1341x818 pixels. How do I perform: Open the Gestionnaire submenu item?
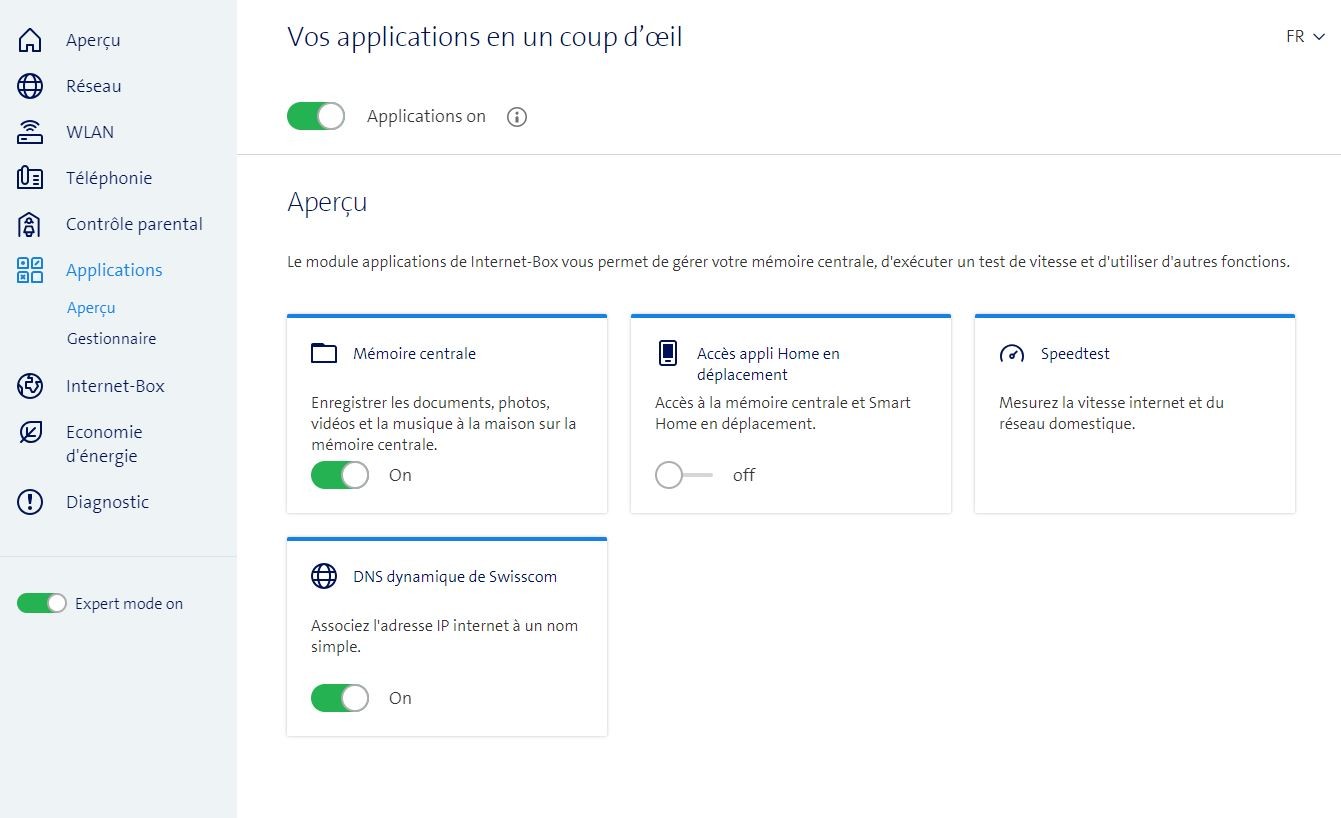(111, 339)
